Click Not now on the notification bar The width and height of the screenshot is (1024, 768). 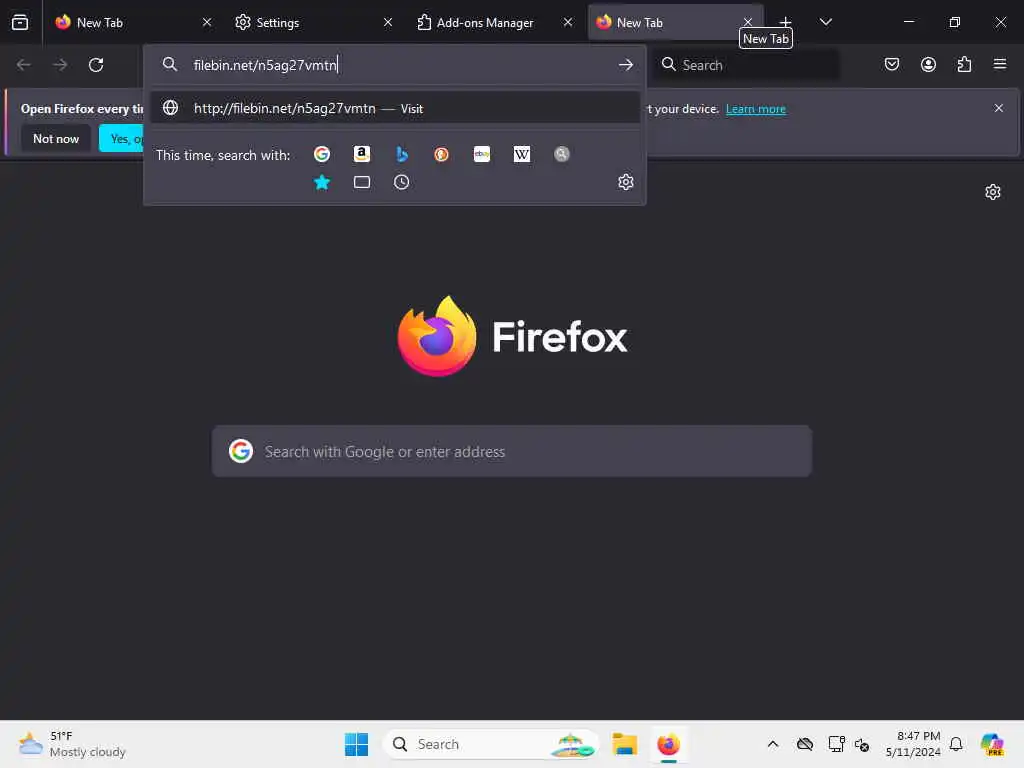(56, 138)
